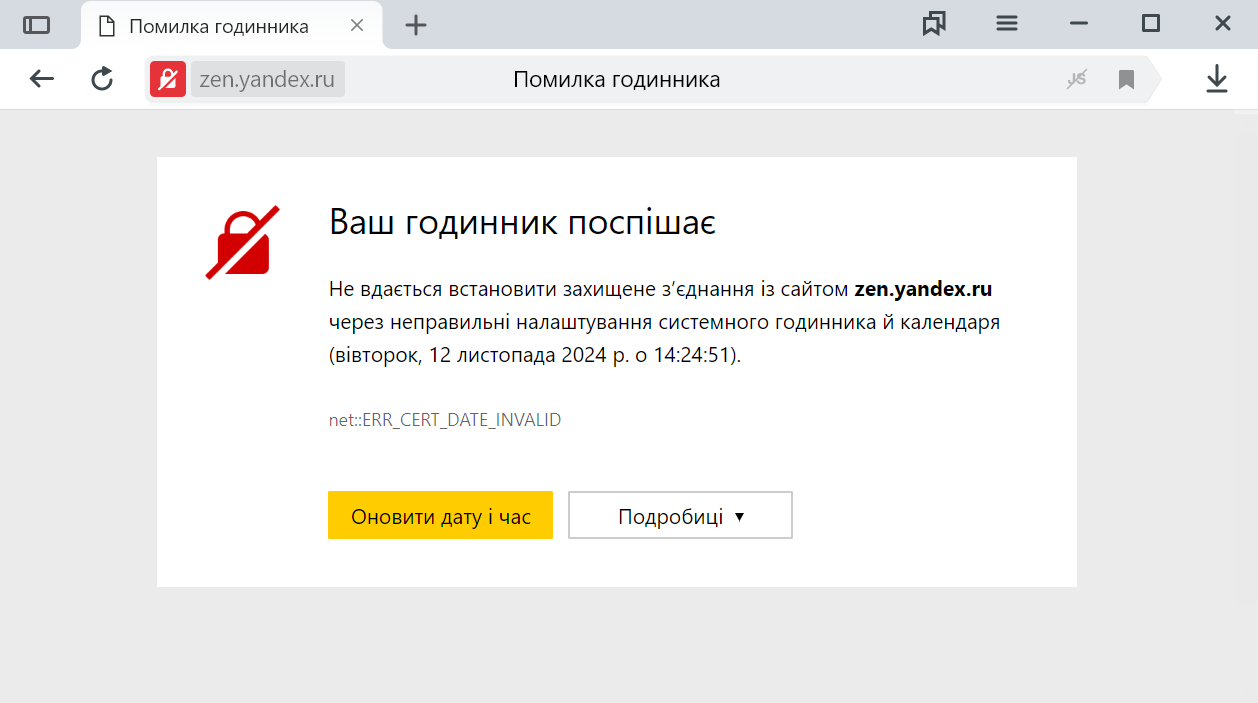This screenshot has width=1258, height=703.
Task: Minimize the browser window
Action: click(1079, 24)
